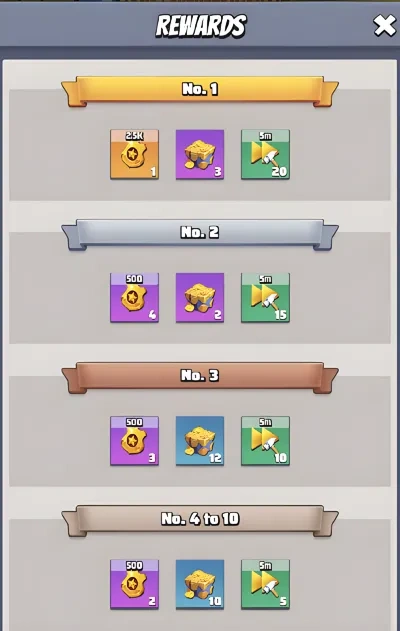Screen dimensions: 400x631
Task: Tap the purple gold chest with quantity 2
Action: [200, 297]
